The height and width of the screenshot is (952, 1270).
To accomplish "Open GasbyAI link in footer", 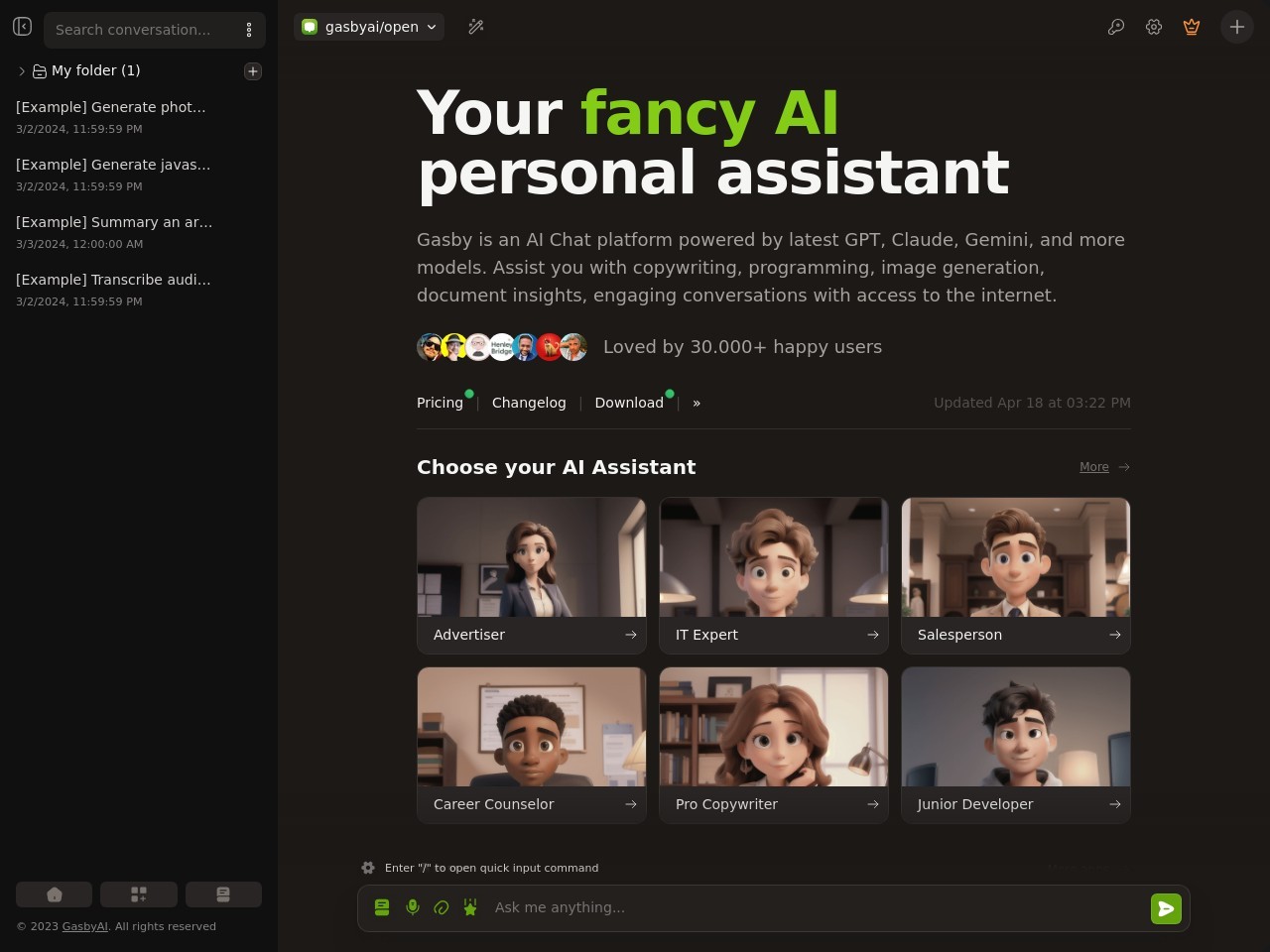I will click(85, 926).
